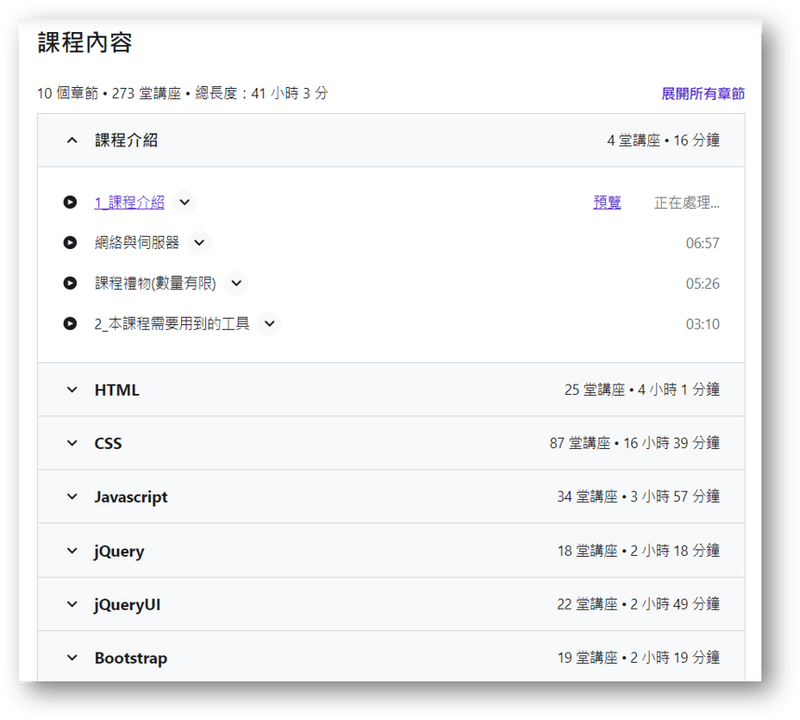Show details arrow for 2_本課程需要用到的工具
Viewport: 800px width, 720px height.
pyautogui.click(x=269, y=324)
